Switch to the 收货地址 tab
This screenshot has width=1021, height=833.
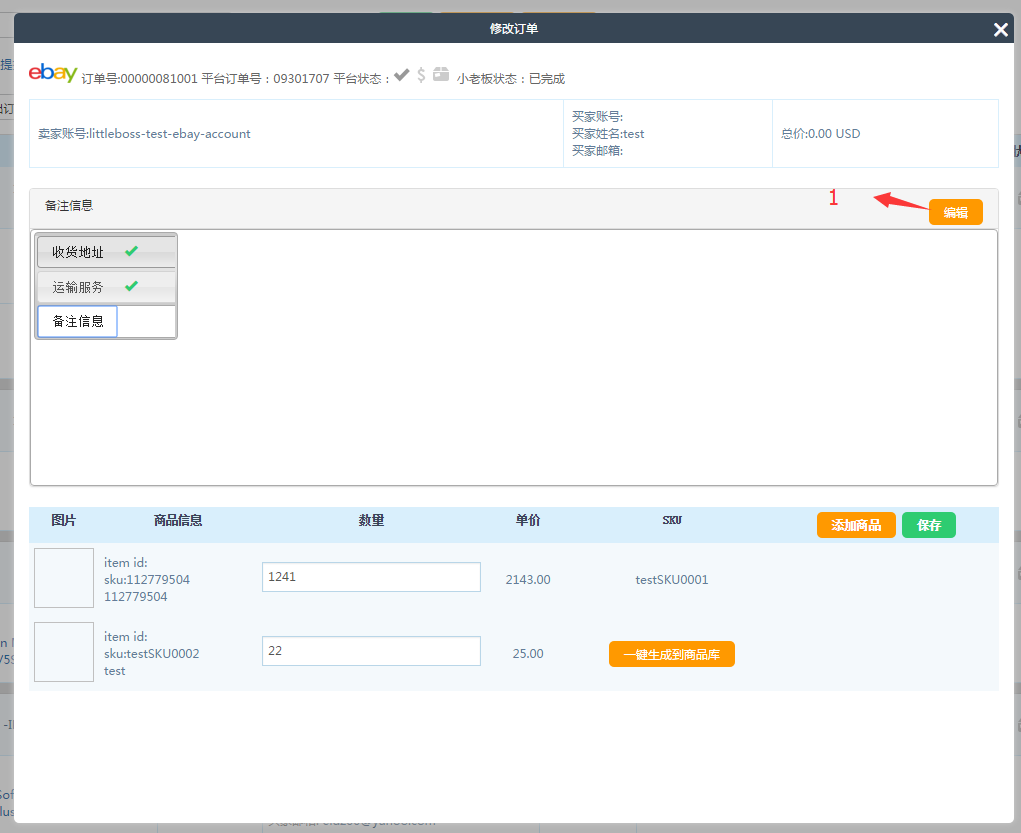tap(78, 252)
